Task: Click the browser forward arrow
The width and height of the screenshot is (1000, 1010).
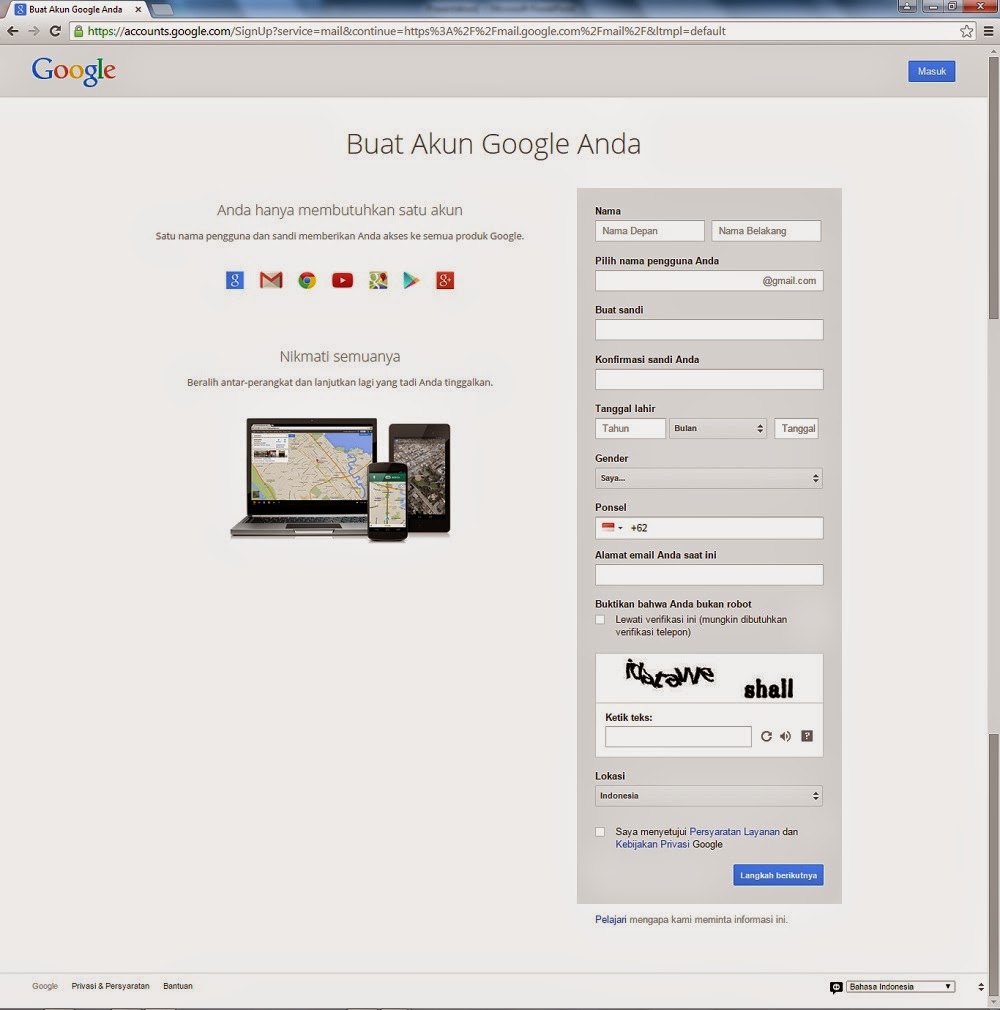Action: 34,31
